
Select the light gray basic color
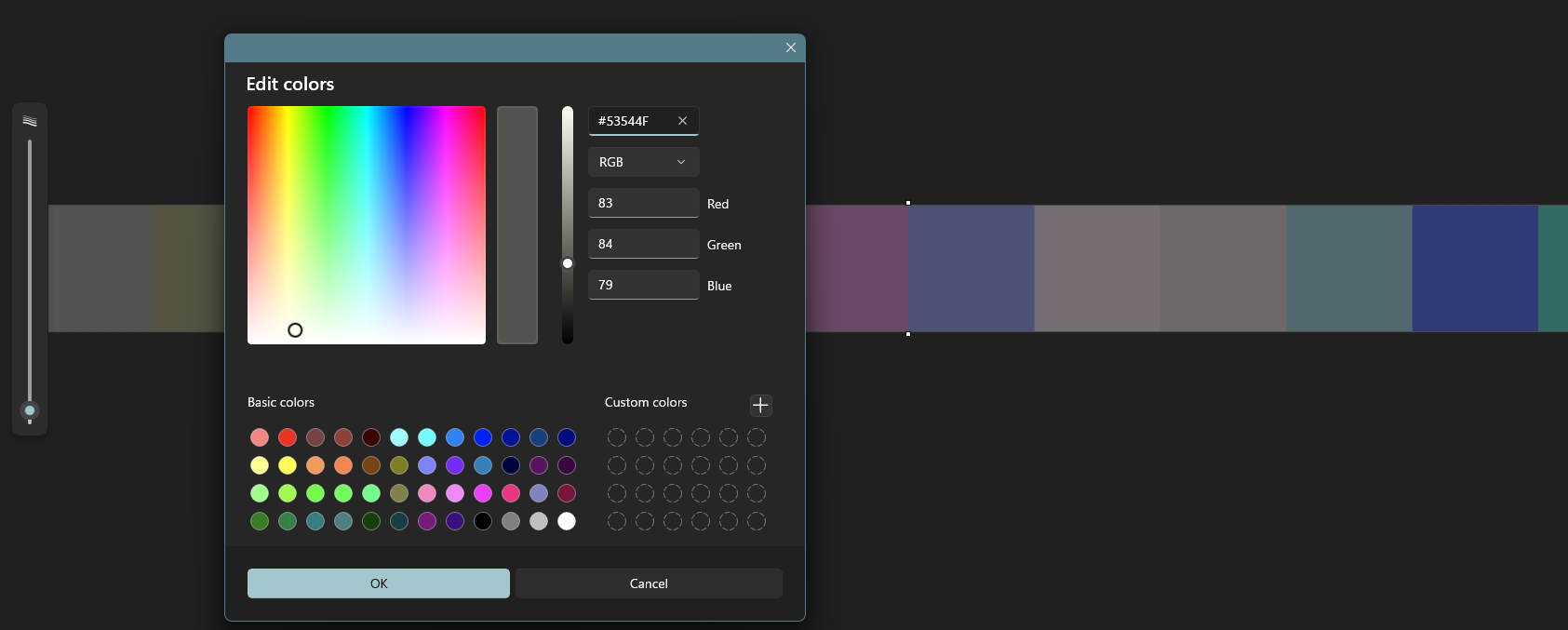(539, 521)
